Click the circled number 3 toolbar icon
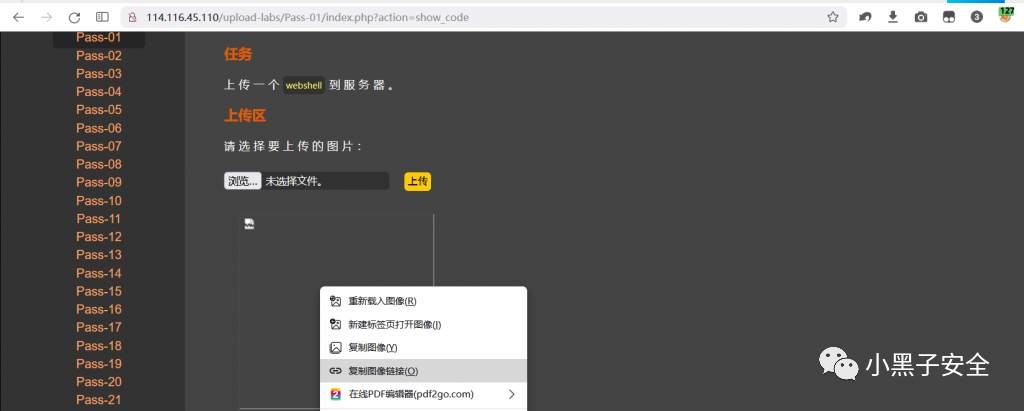Viewport: 1024px width, 411px height. [x=977, y=17]
